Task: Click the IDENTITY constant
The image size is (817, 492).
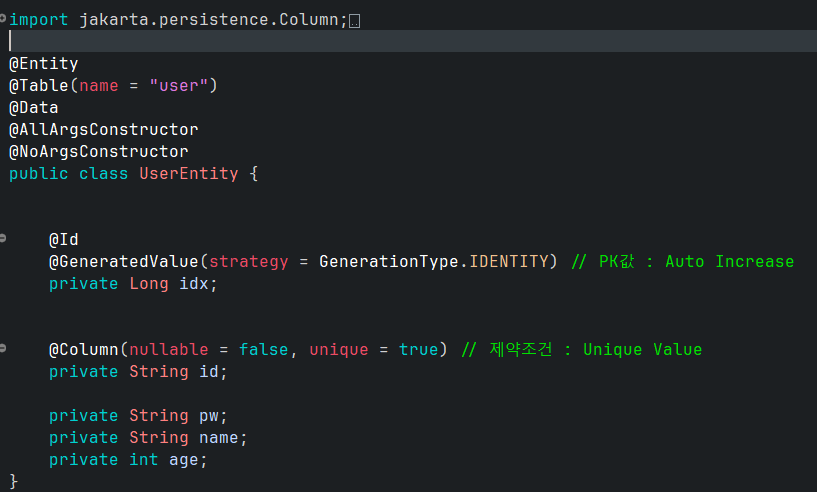Action: coord(509,262)
